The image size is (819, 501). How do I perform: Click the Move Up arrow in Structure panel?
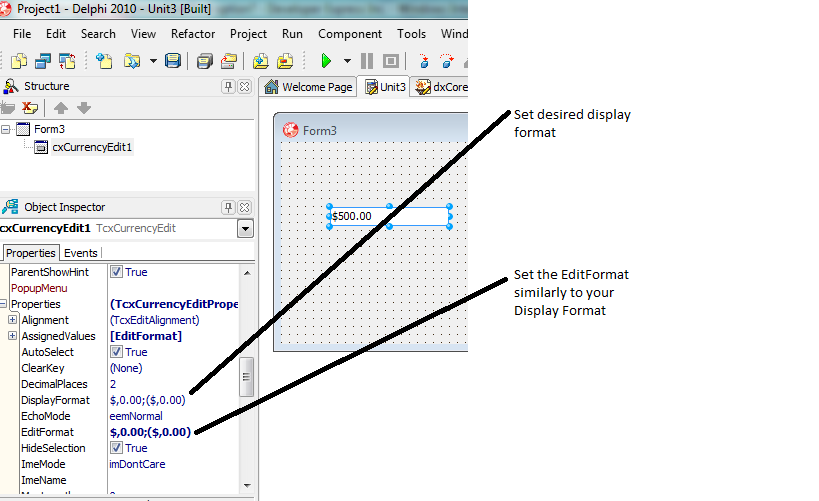coord(61,108)
